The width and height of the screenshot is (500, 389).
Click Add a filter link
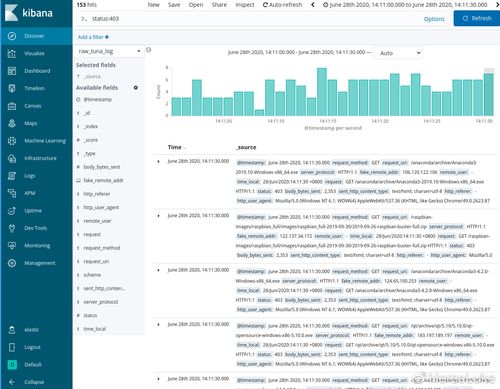[x=93, y=37]
